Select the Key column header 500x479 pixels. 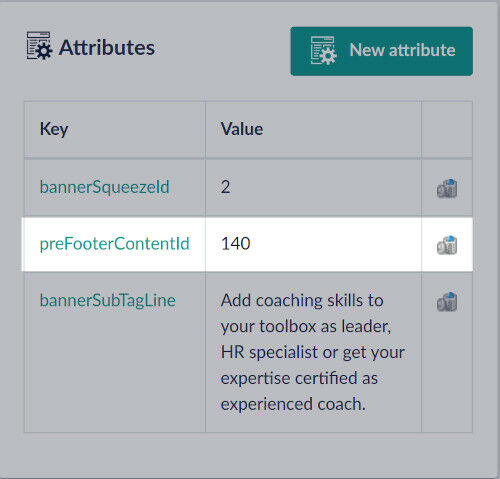pyautogui.click(x=54, y=129)
